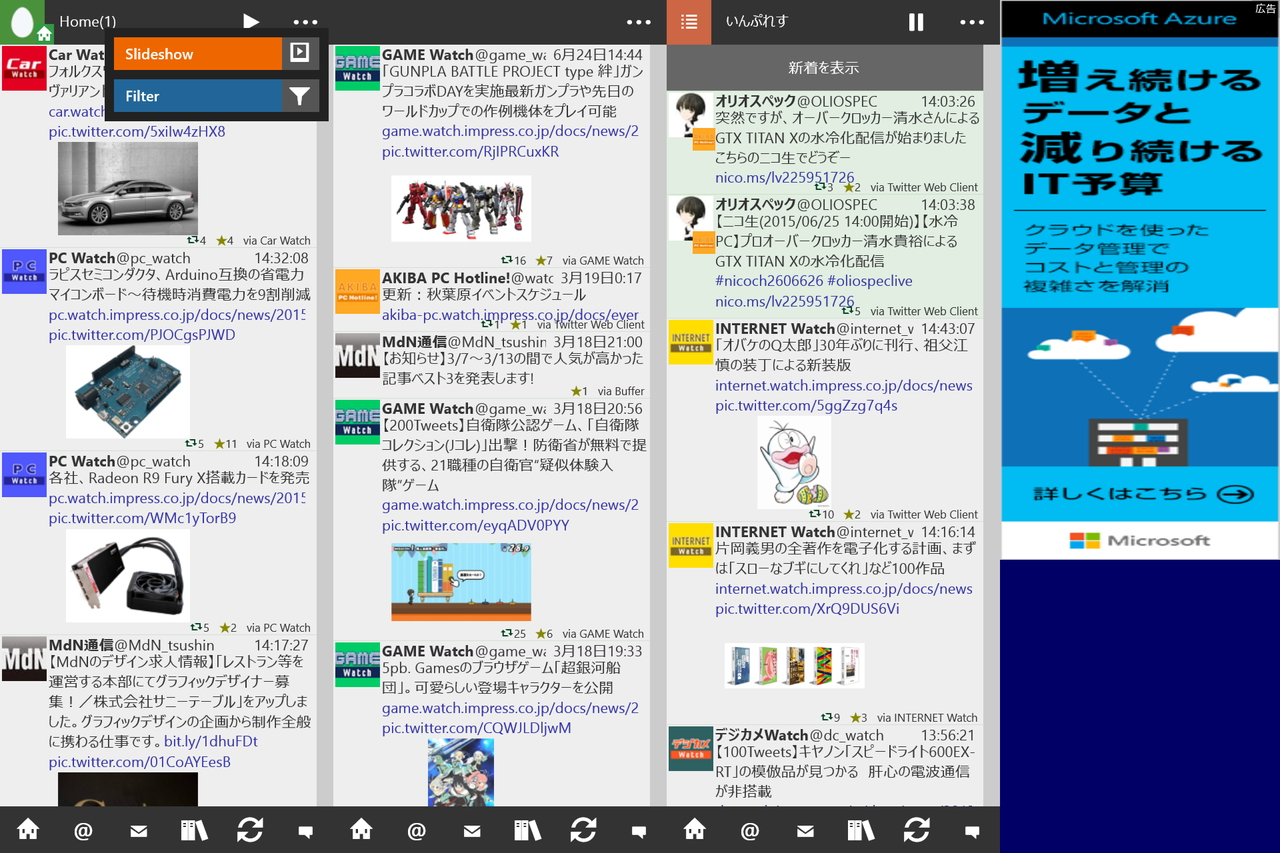Show mentions (@) under the middle column

pyautogui.click(x=417, y=830)
